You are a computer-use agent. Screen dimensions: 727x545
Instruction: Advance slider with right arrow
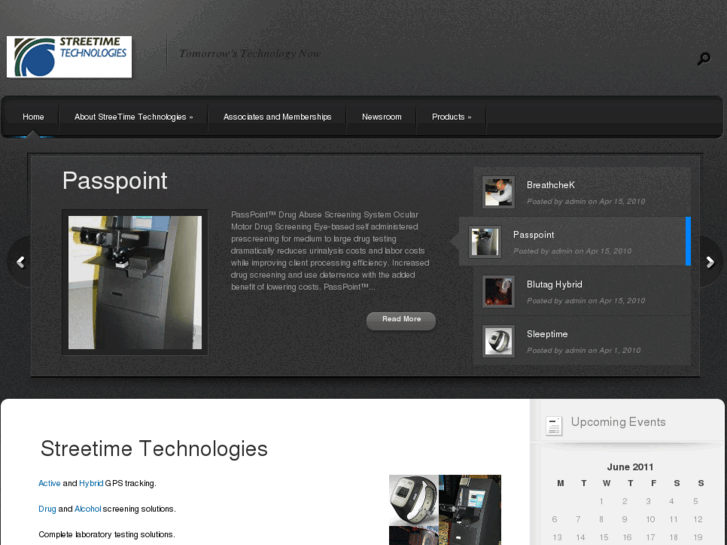pos(710,262)
